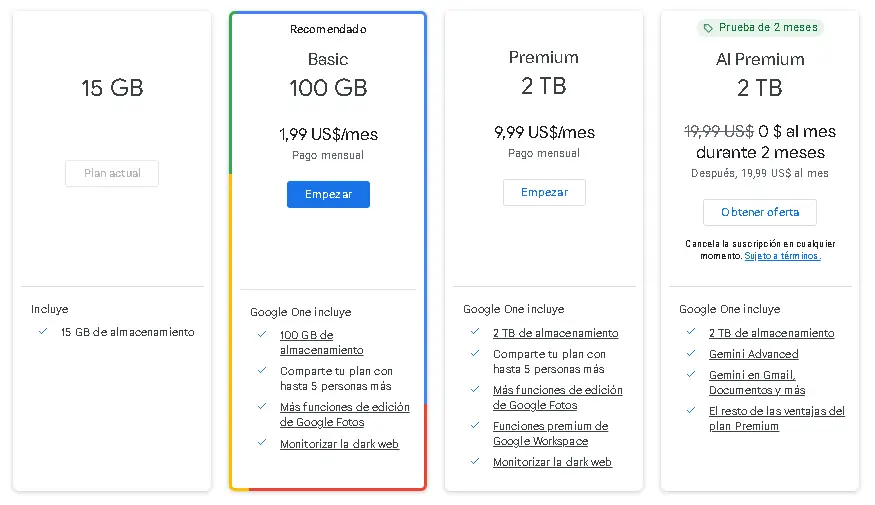Open El resto de las ventajas del plan Premium
The image size is (875, 505).
pyautogui.click(x=776, y=418)
